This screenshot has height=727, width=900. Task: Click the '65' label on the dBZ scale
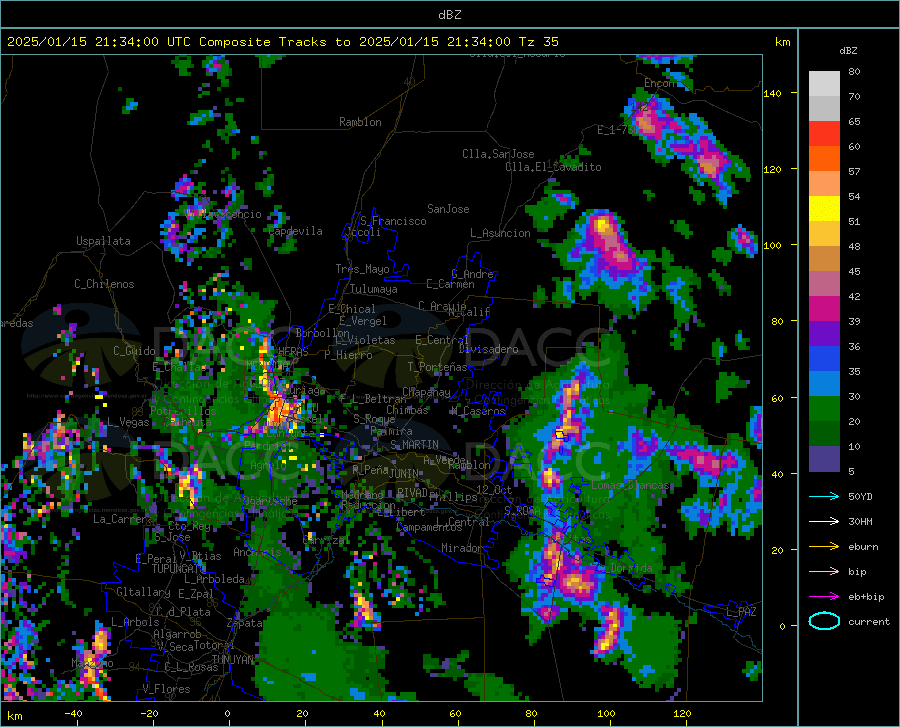(854, 122)
